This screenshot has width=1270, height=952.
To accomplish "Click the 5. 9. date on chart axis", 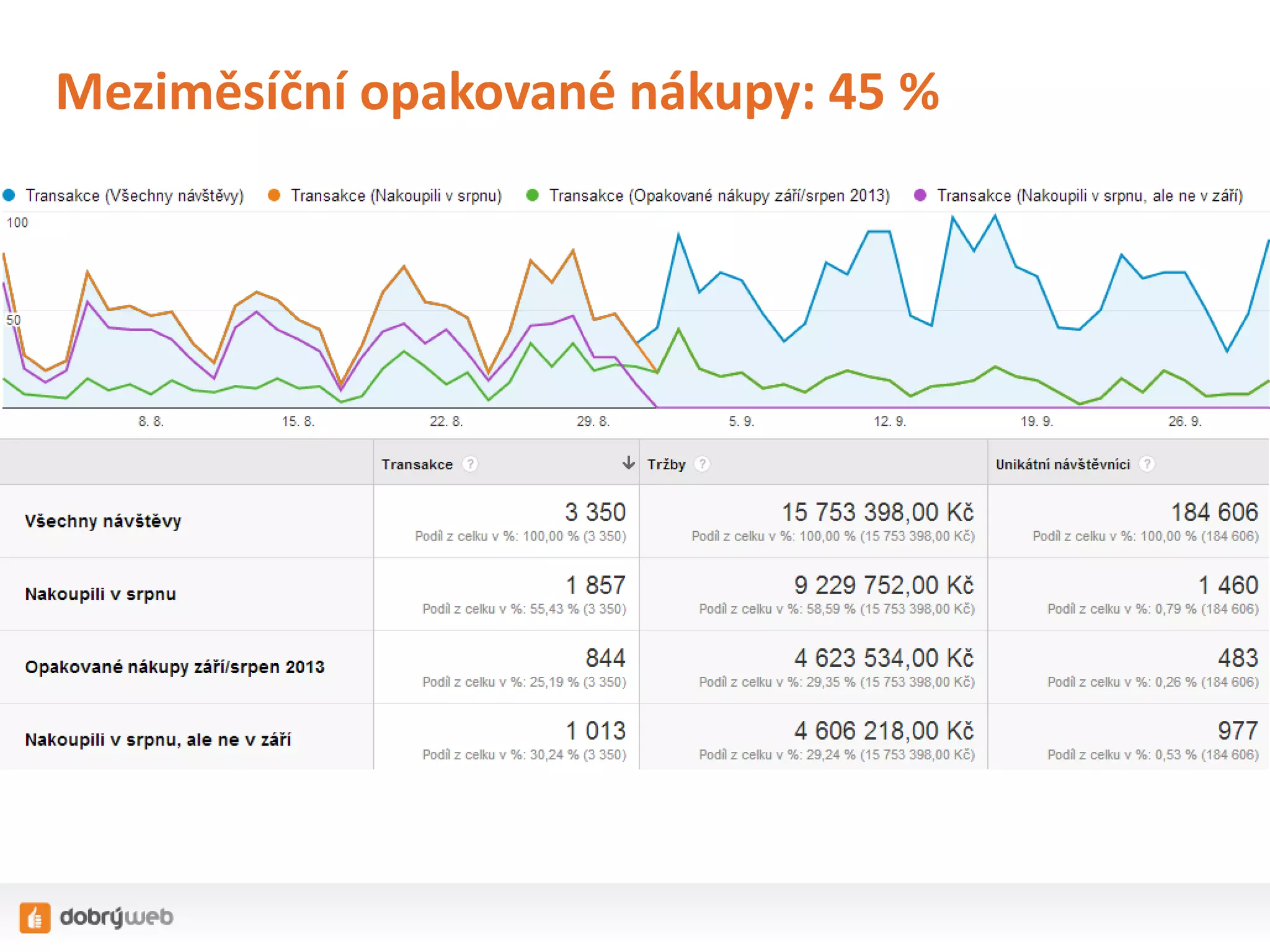I will (x=742, y=421).
